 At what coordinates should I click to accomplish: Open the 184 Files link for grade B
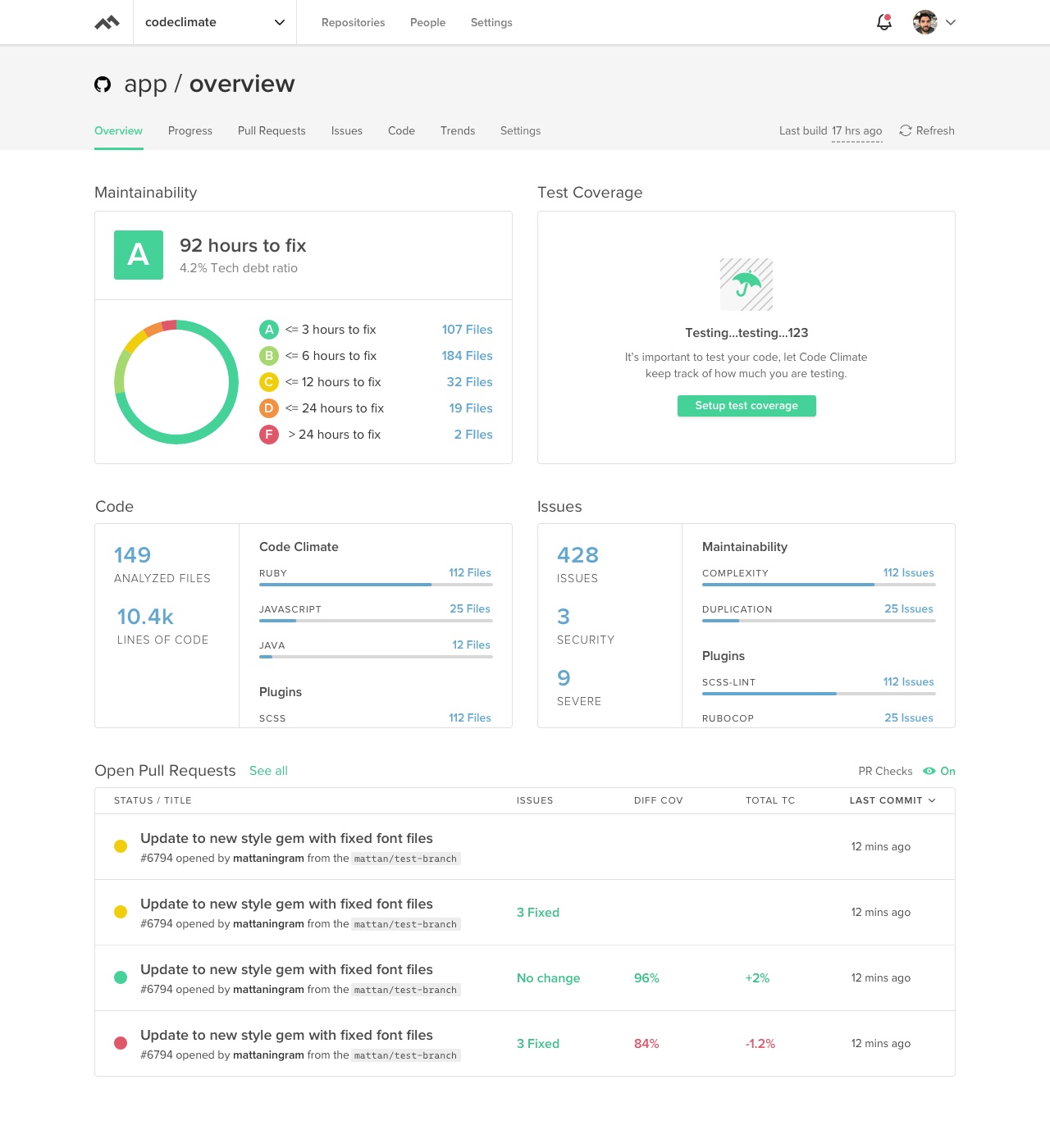(467, 356)
